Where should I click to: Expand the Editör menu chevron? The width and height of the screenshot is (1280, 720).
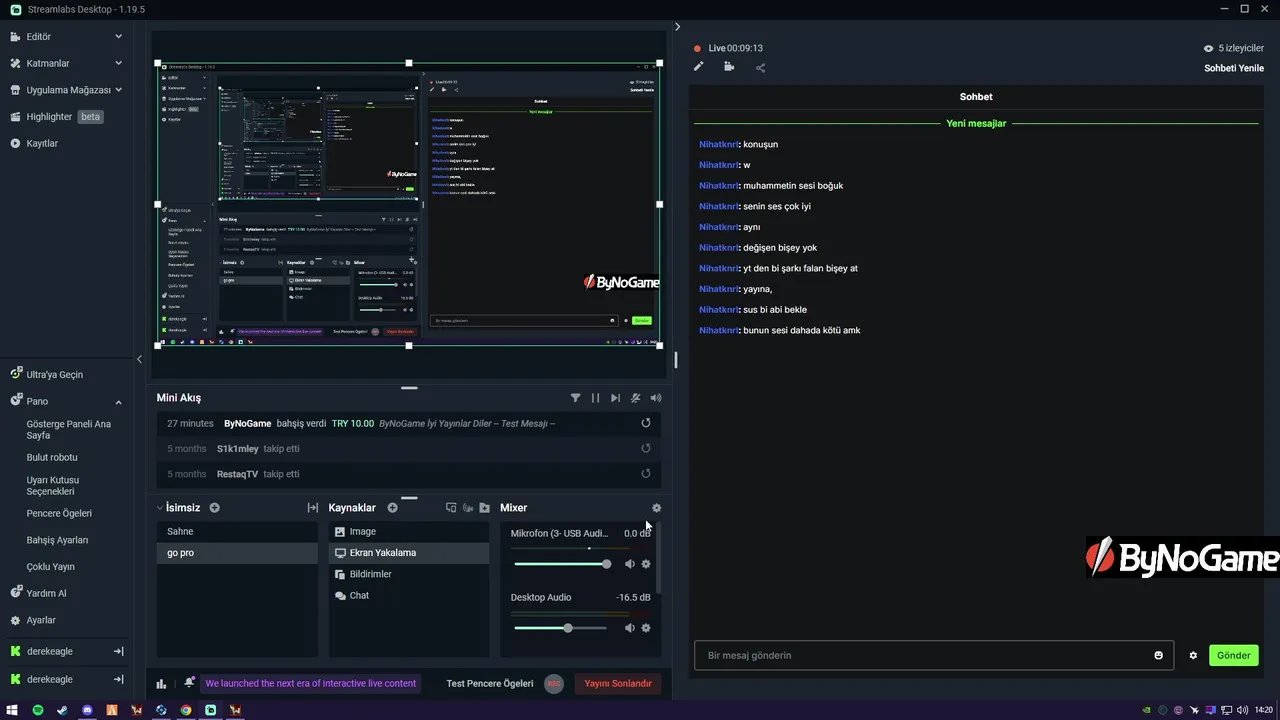tap(118, 36)
